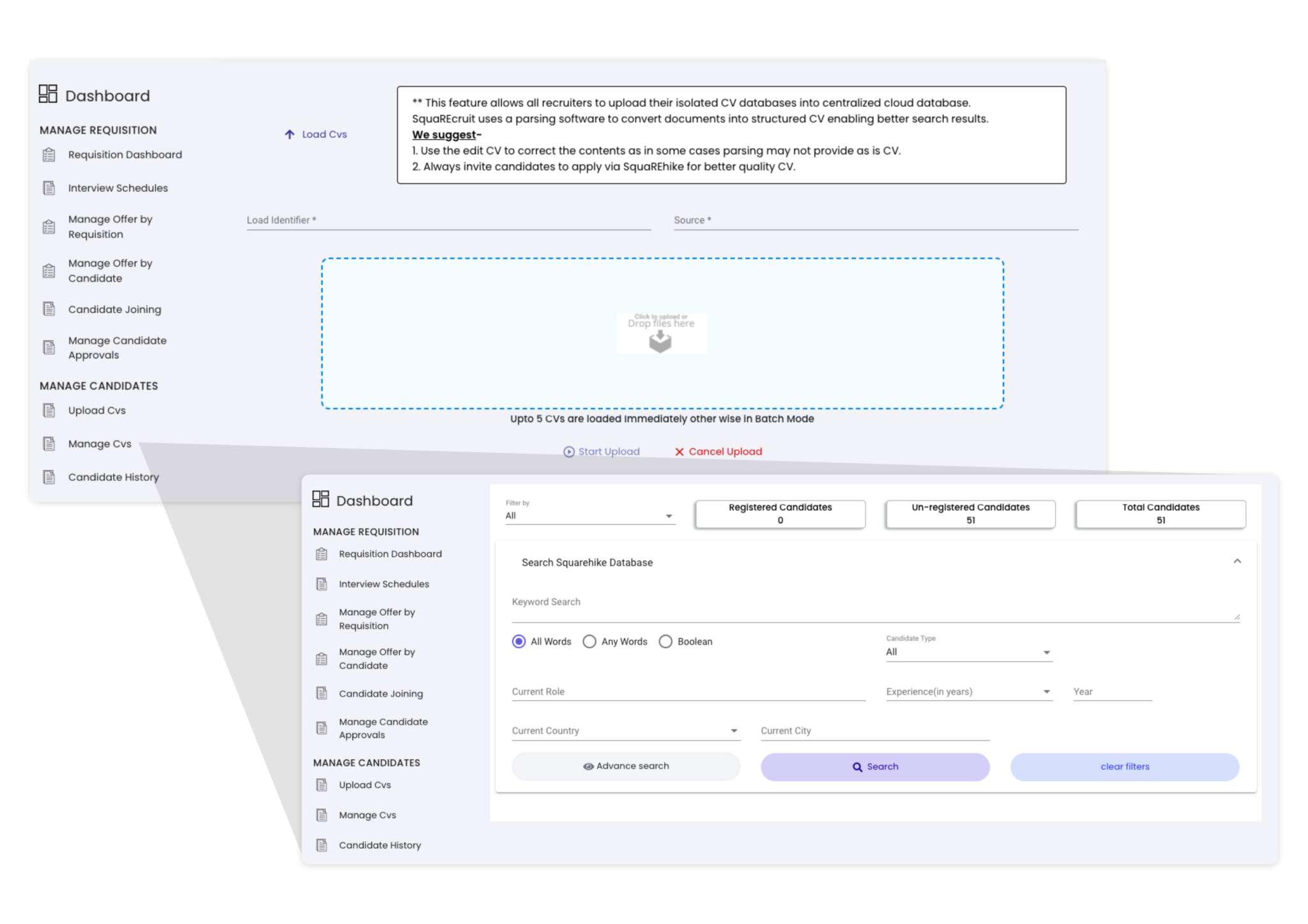1308x924 pixels.
Task: Click Manage Offer by Requisition icon in front window
Action: click(322, 619)
